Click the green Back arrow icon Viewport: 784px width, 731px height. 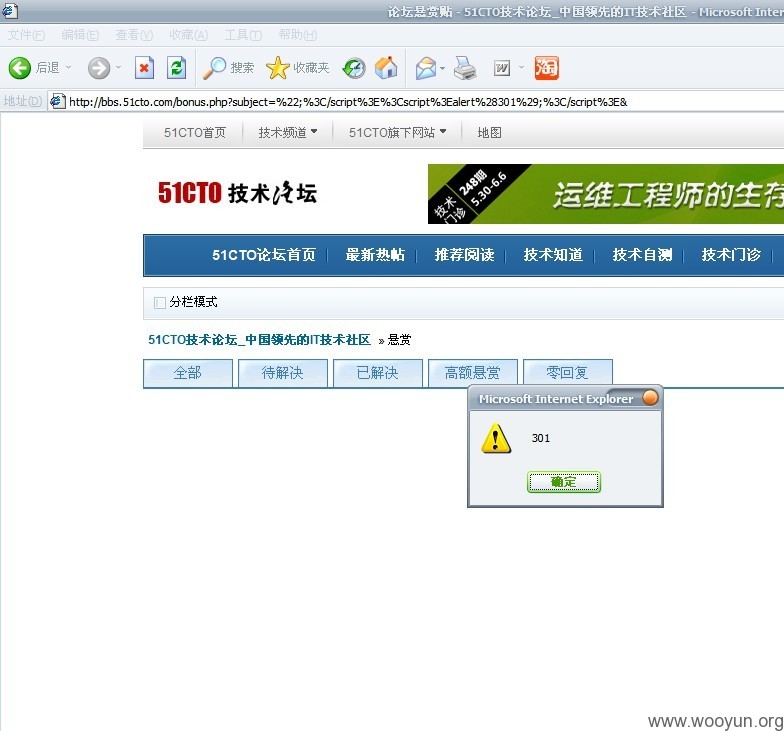20,68
